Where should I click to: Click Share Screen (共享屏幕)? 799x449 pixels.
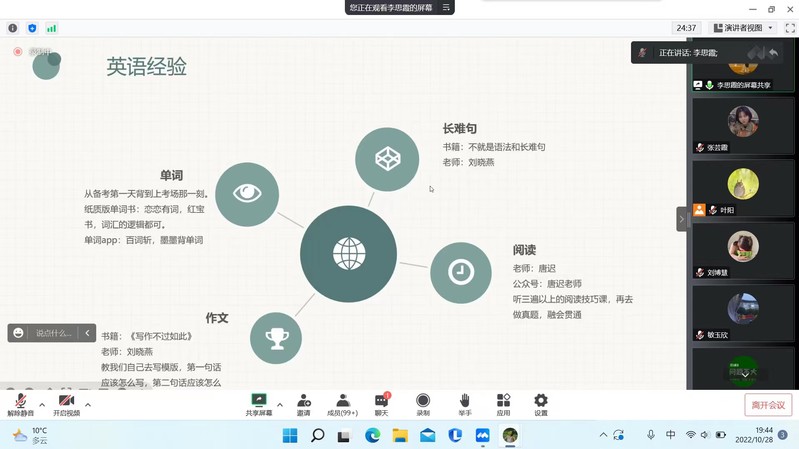click(x=259, y=404)
